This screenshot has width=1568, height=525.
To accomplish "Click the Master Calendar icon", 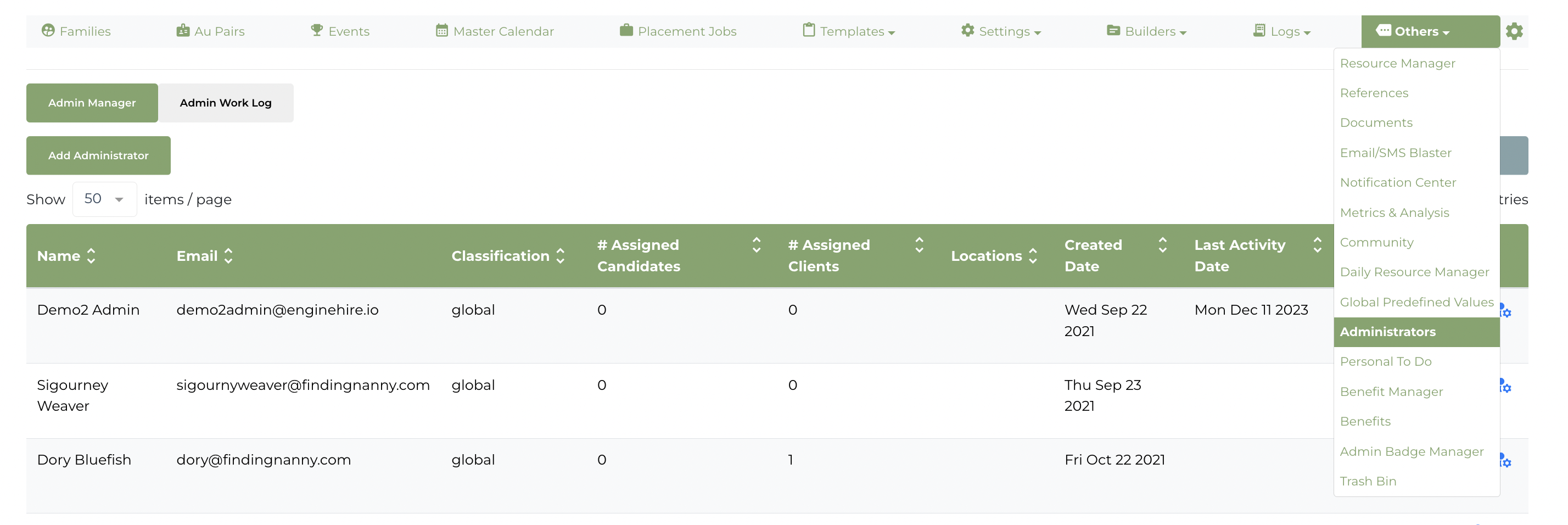I will click(x=442, y=30).
